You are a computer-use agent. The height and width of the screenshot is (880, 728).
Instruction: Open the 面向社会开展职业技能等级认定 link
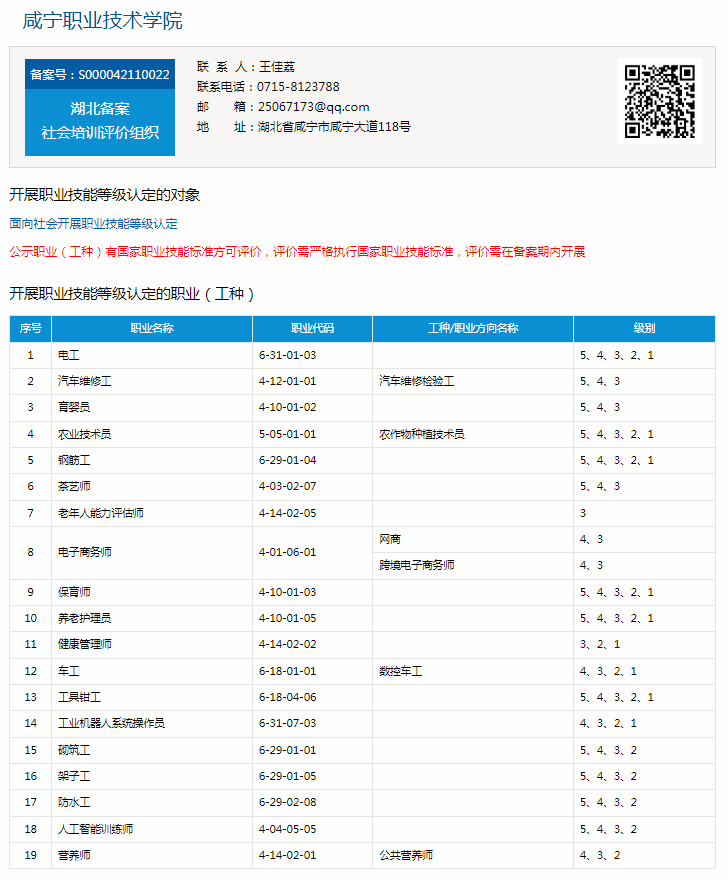click(93, 224)
